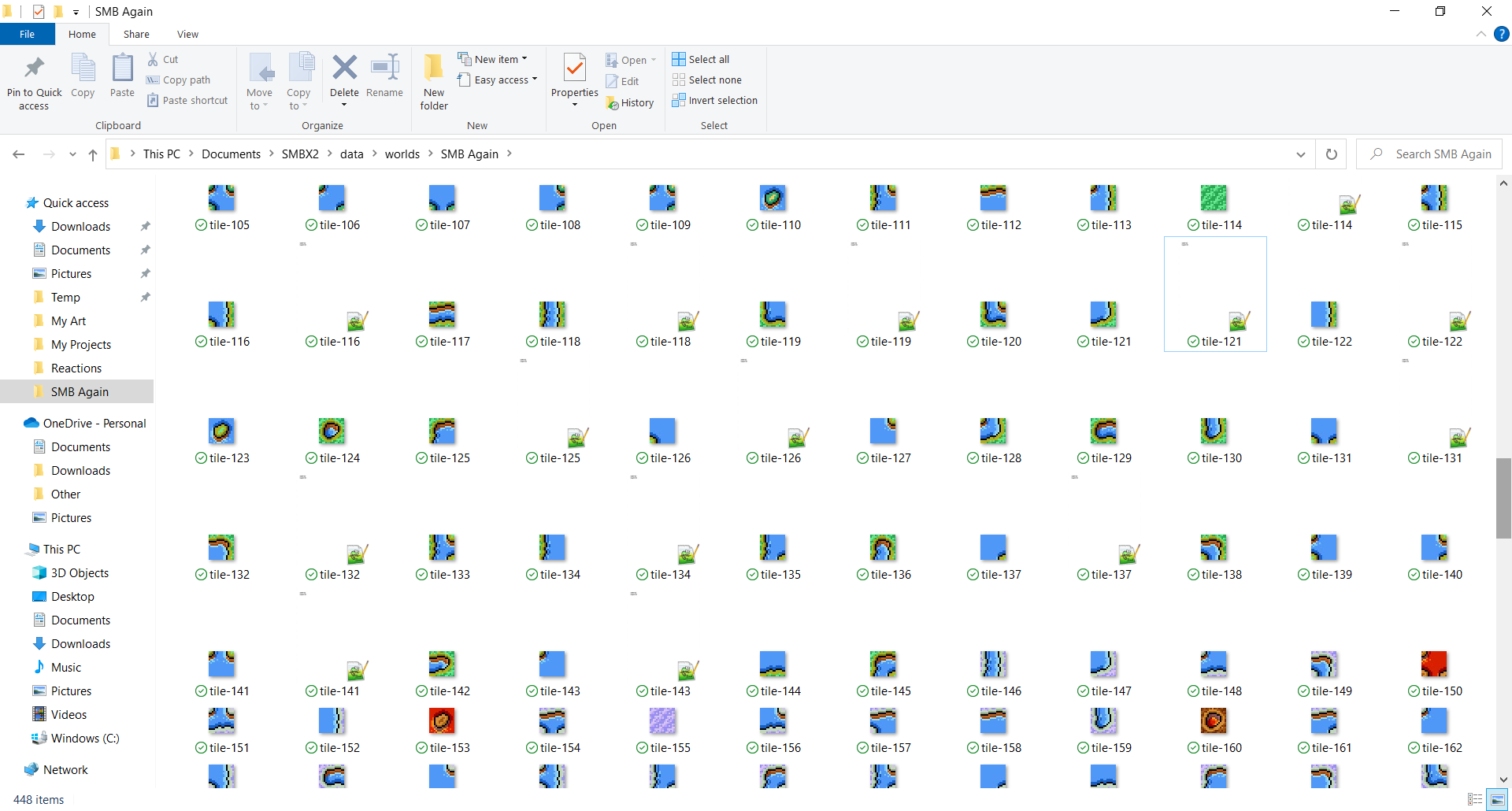Open OneDrive - Personal in sidebar
1512x811 pixels.
pyautogui.click(x=94, y=423)
